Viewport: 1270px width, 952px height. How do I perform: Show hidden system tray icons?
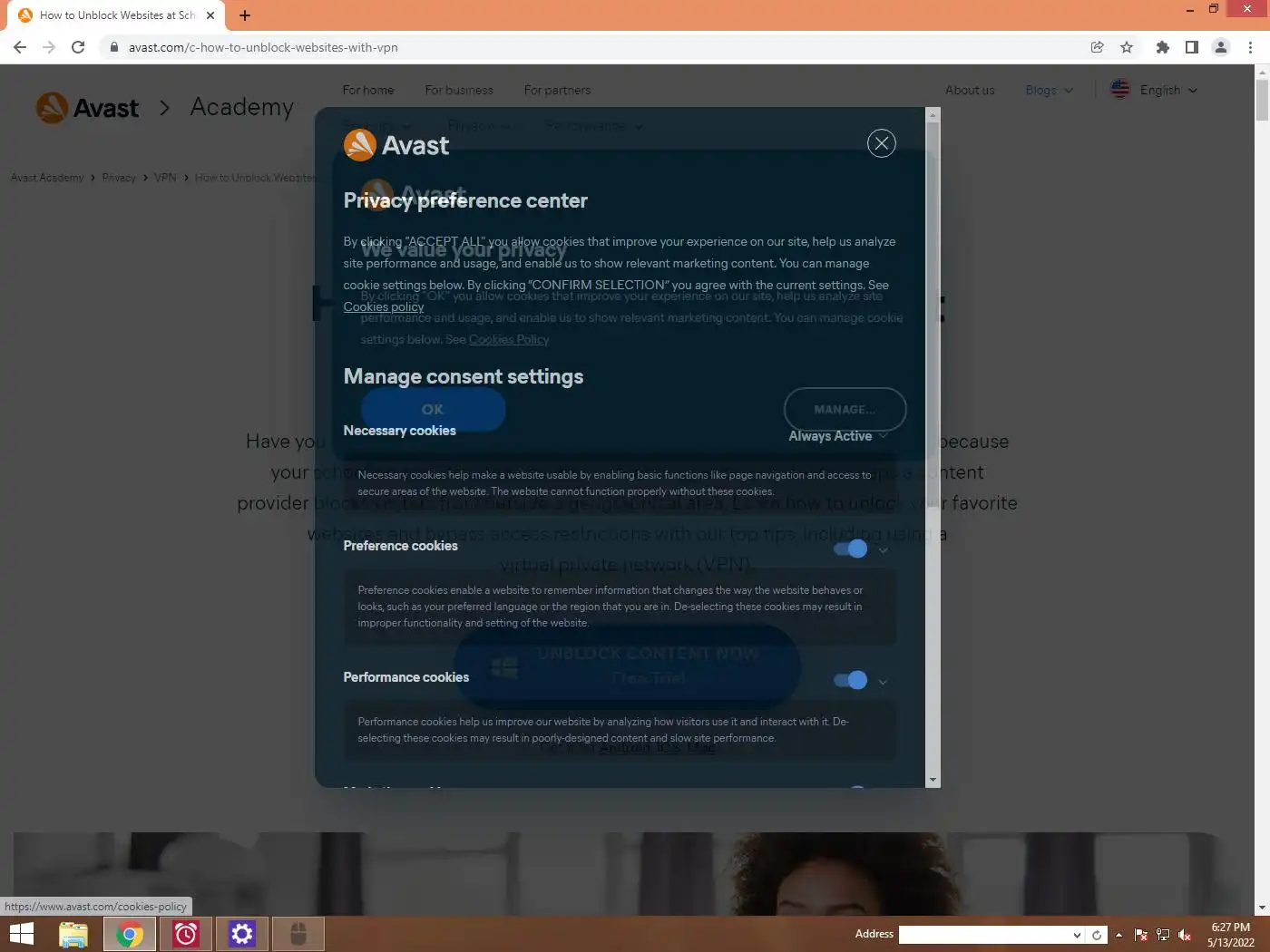(1119, 935)
